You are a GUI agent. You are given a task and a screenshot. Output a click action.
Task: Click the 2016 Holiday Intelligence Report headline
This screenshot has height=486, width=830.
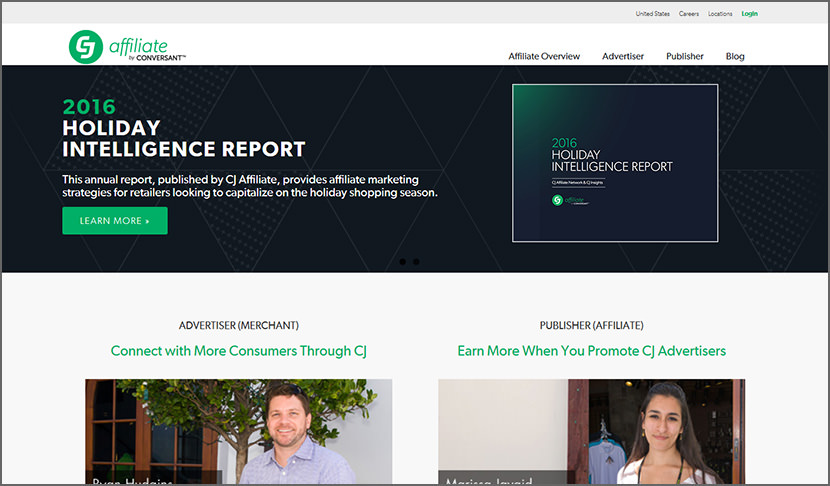click(184, 128)
